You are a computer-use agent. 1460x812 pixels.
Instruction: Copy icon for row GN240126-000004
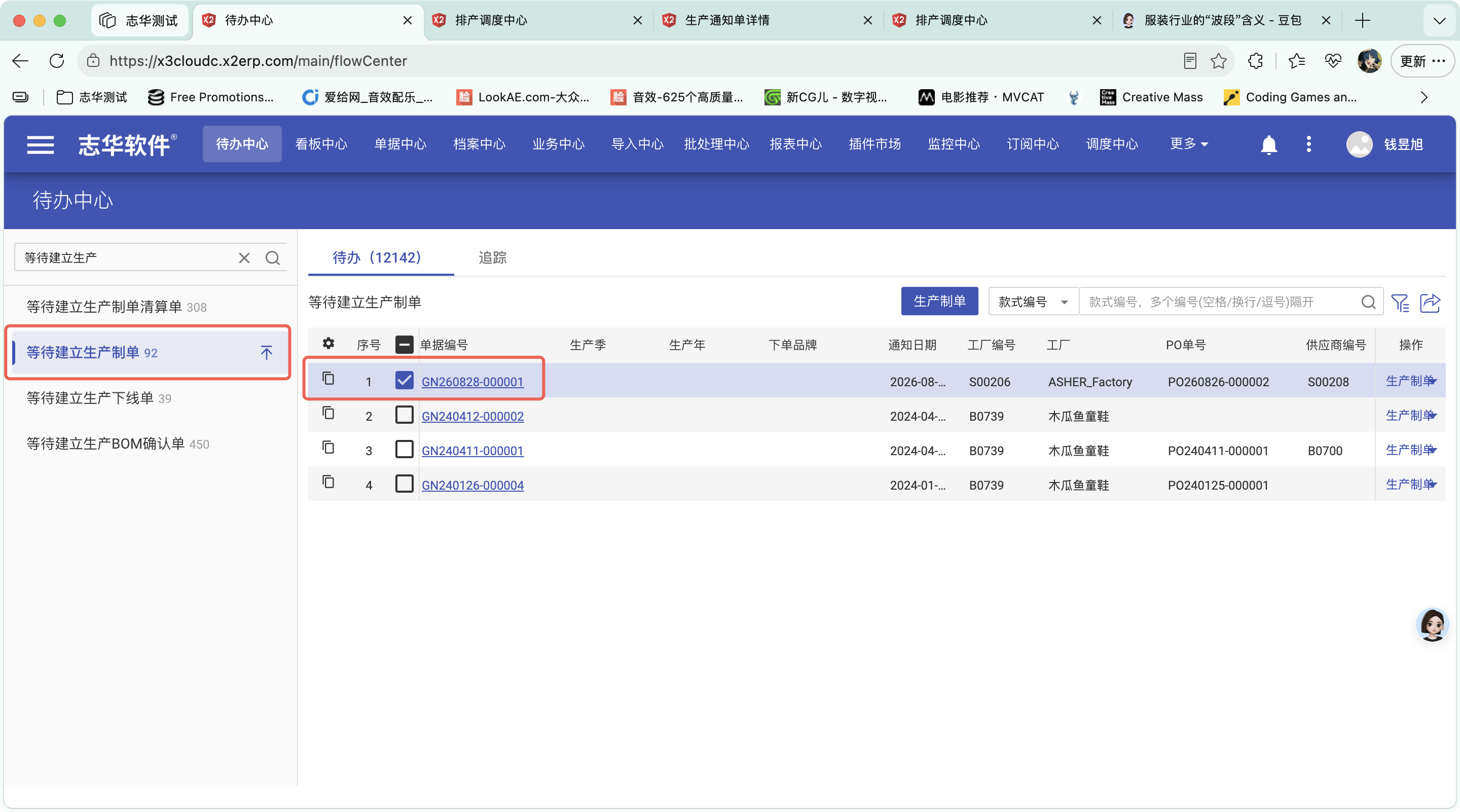[x=328, y=482]
